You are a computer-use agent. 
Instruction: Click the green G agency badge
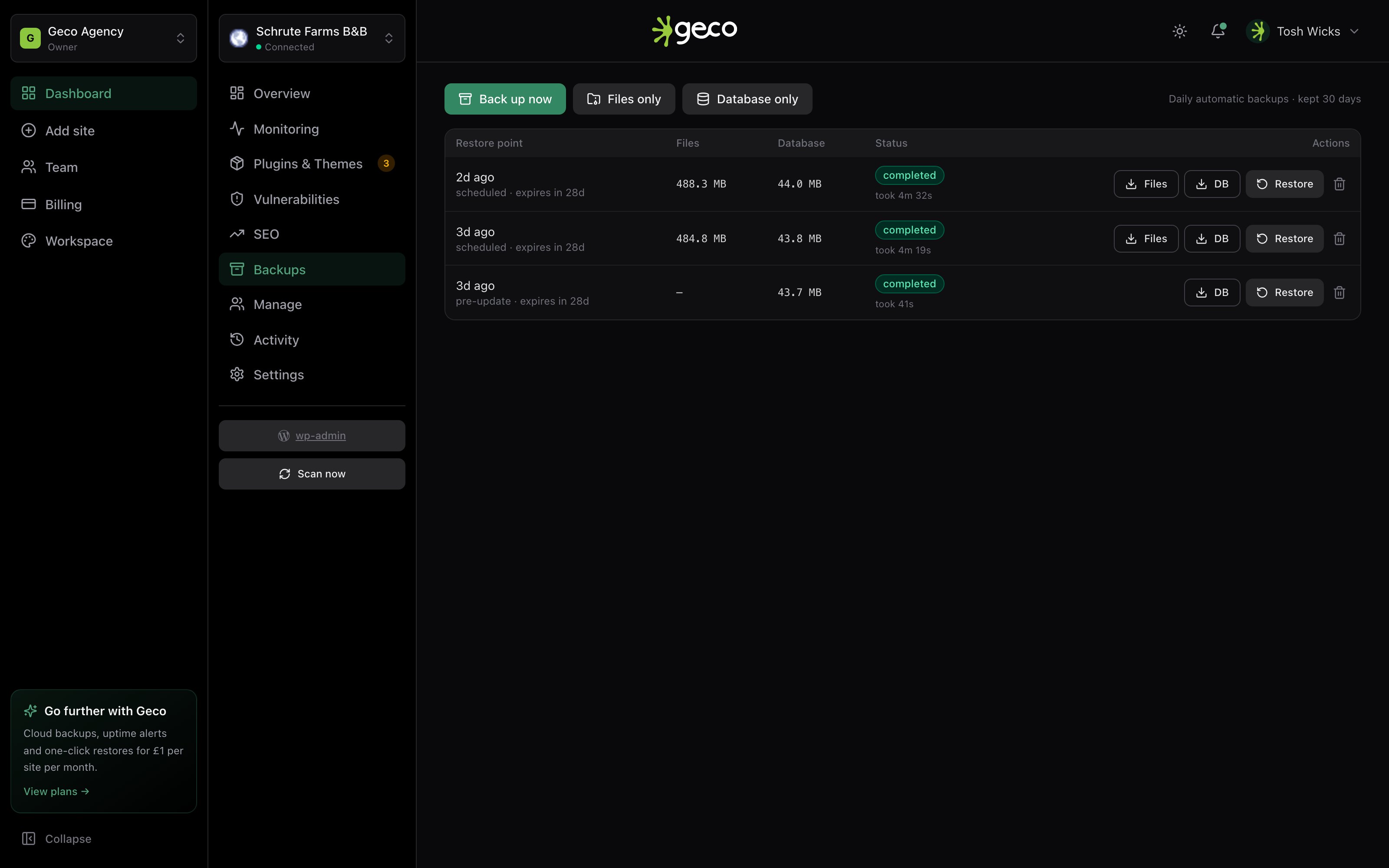pos(30,38)
